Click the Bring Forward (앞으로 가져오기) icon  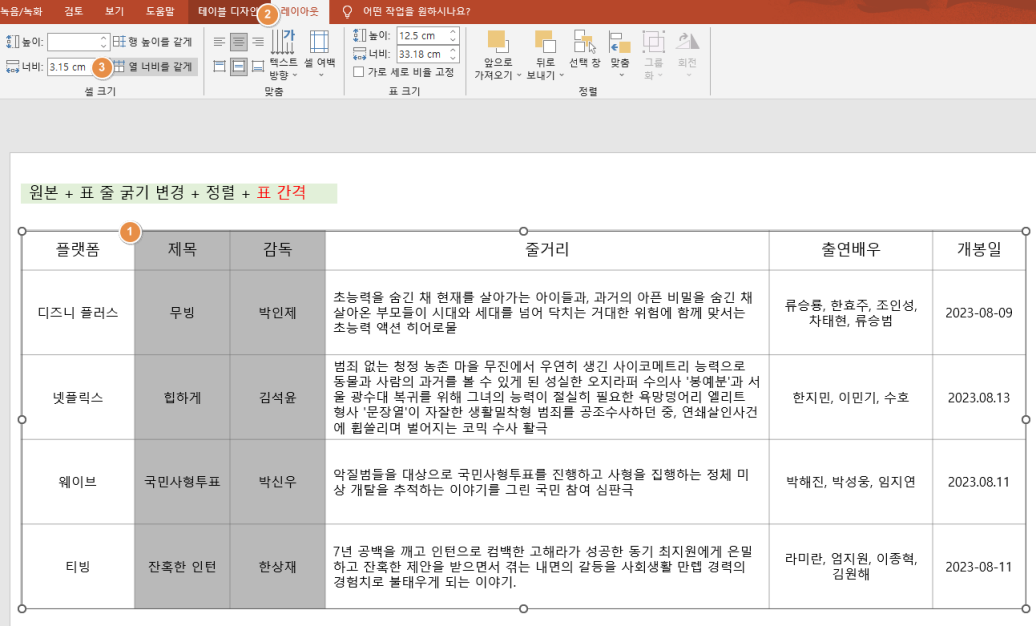click(497, 48)
